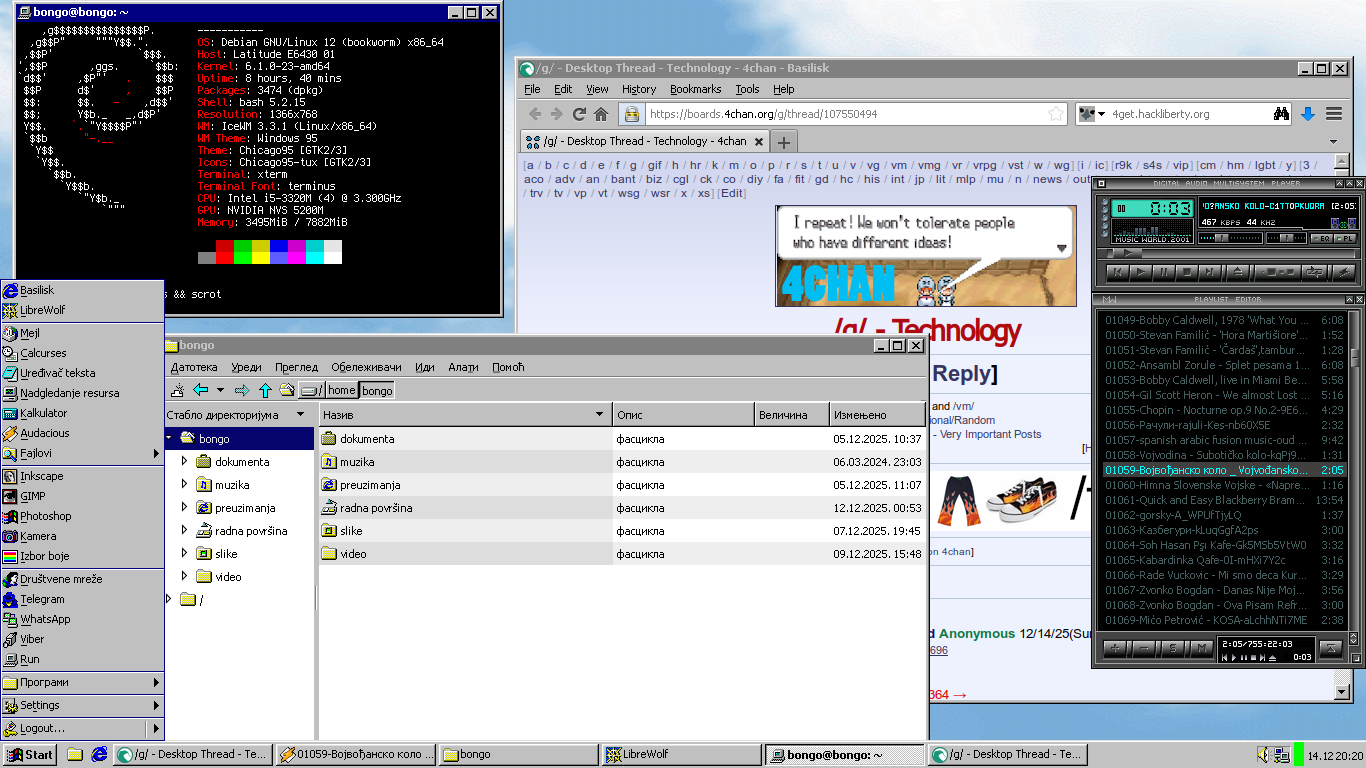Open back history dropdown in file manager

point(220,390)
